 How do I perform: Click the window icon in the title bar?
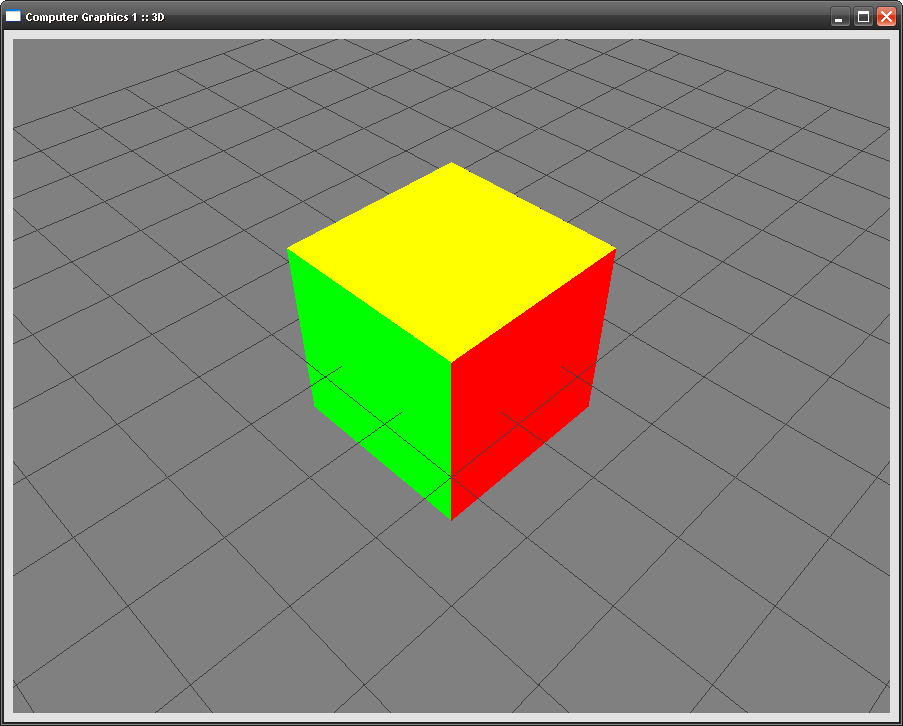[13, 17]
